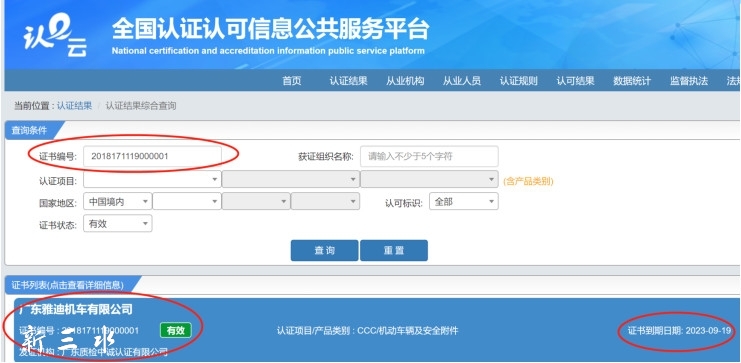Click the 认e云 platform logo
Screen dimensions: 741x363
click(56, 35)
